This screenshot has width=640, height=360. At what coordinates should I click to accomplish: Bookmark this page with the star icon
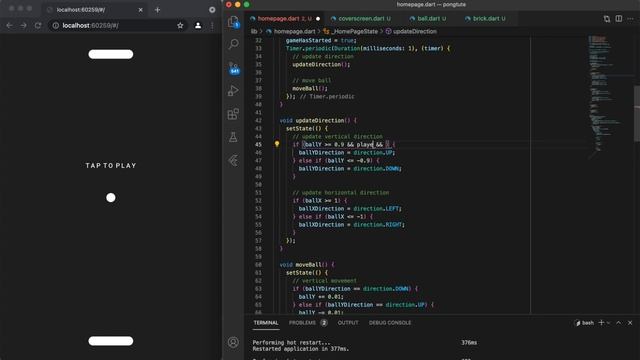[180, 25]
